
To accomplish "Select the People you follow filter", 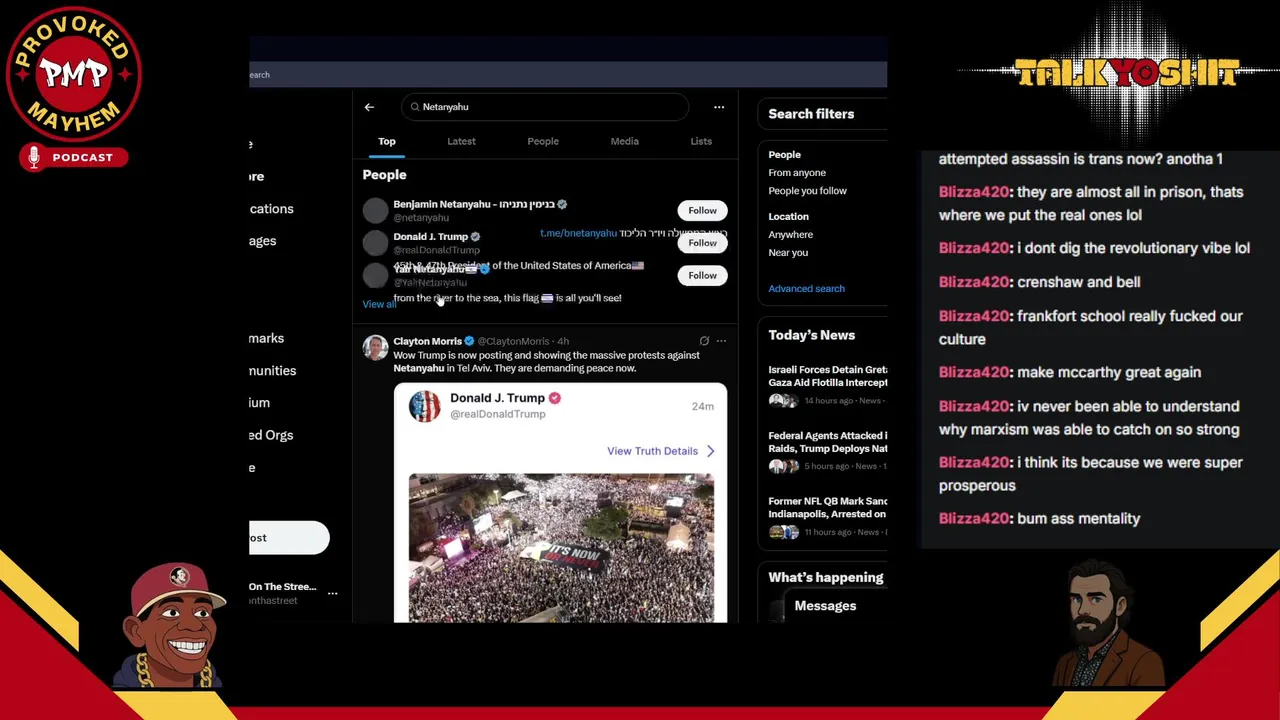I will (x=807, y=191).
